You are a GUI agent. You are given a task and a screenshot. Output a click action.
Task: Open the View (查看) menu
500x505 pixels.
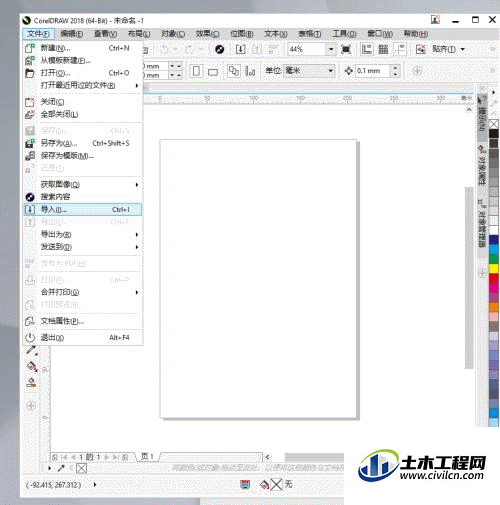[x=105, y=34]
